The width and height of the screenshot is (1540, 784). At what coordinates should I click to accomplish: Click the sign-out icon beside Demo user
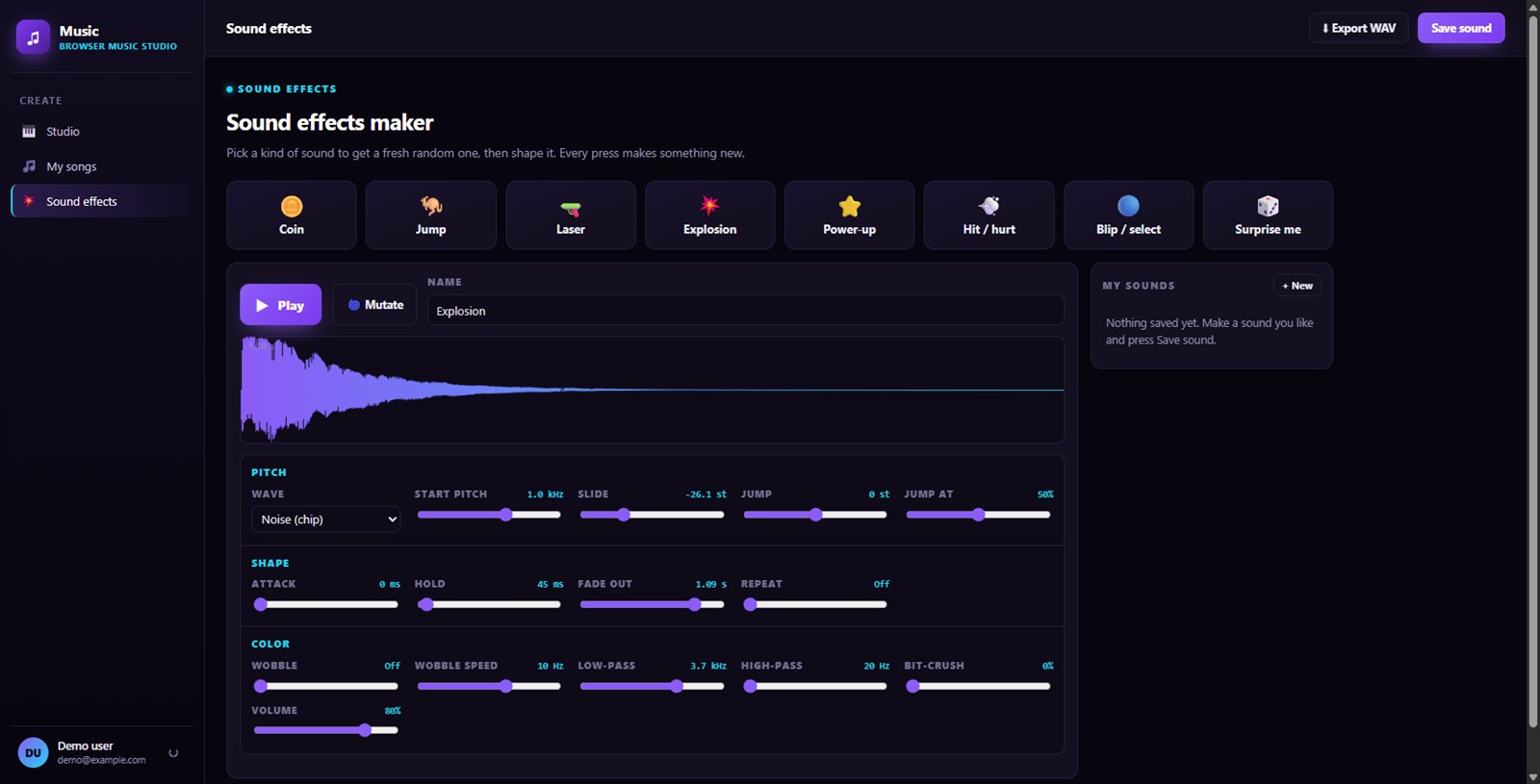tap(173, 753)
